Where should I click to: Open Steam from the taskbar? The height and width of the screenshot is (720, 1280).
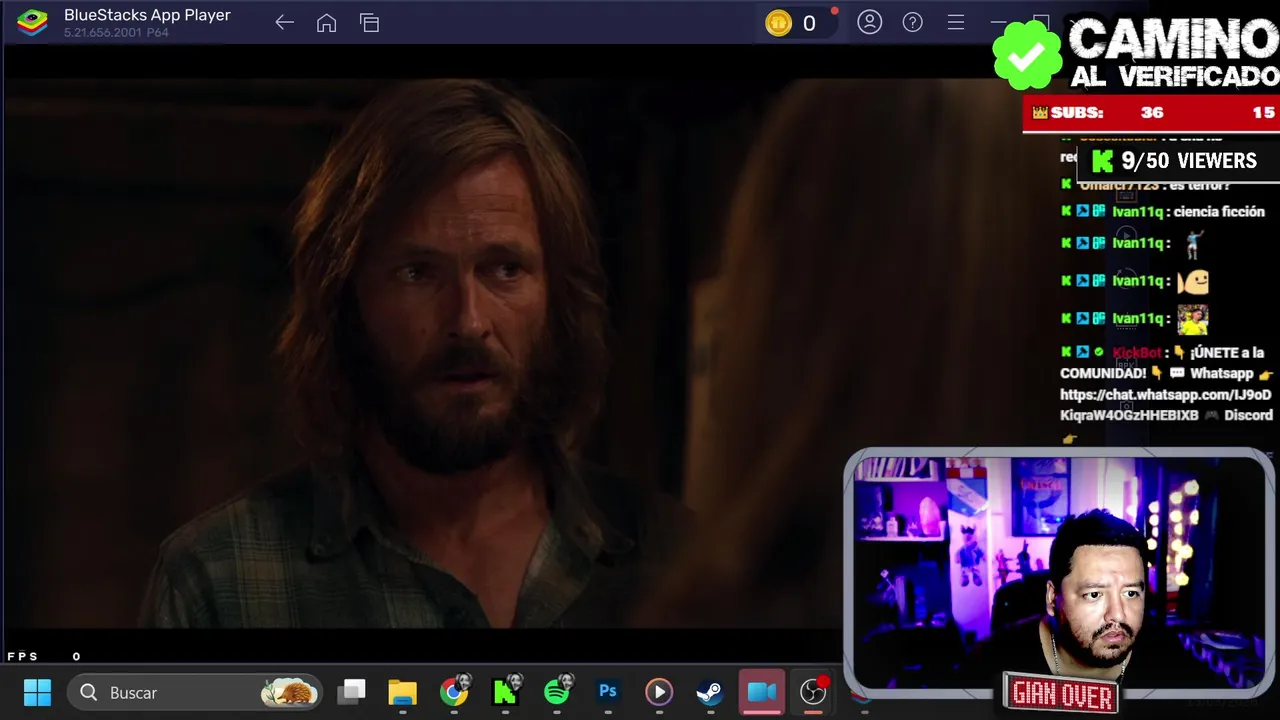710,692
